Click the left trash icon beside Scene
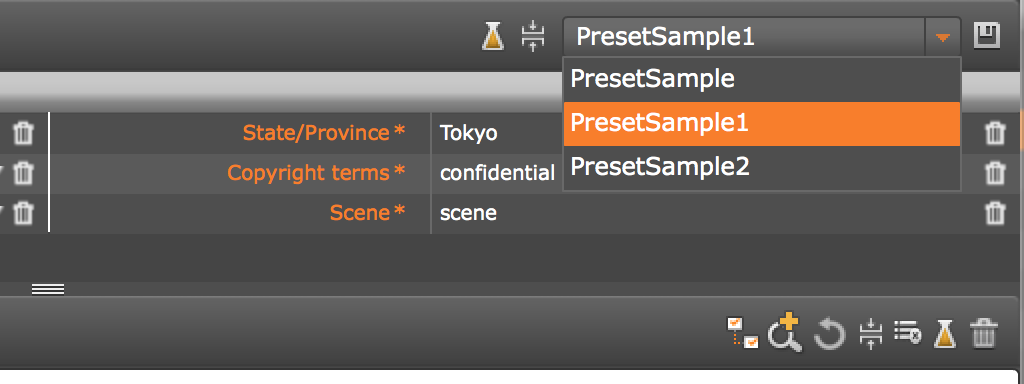This screenshot has height=384, width=1024. [x=23, y=213]
